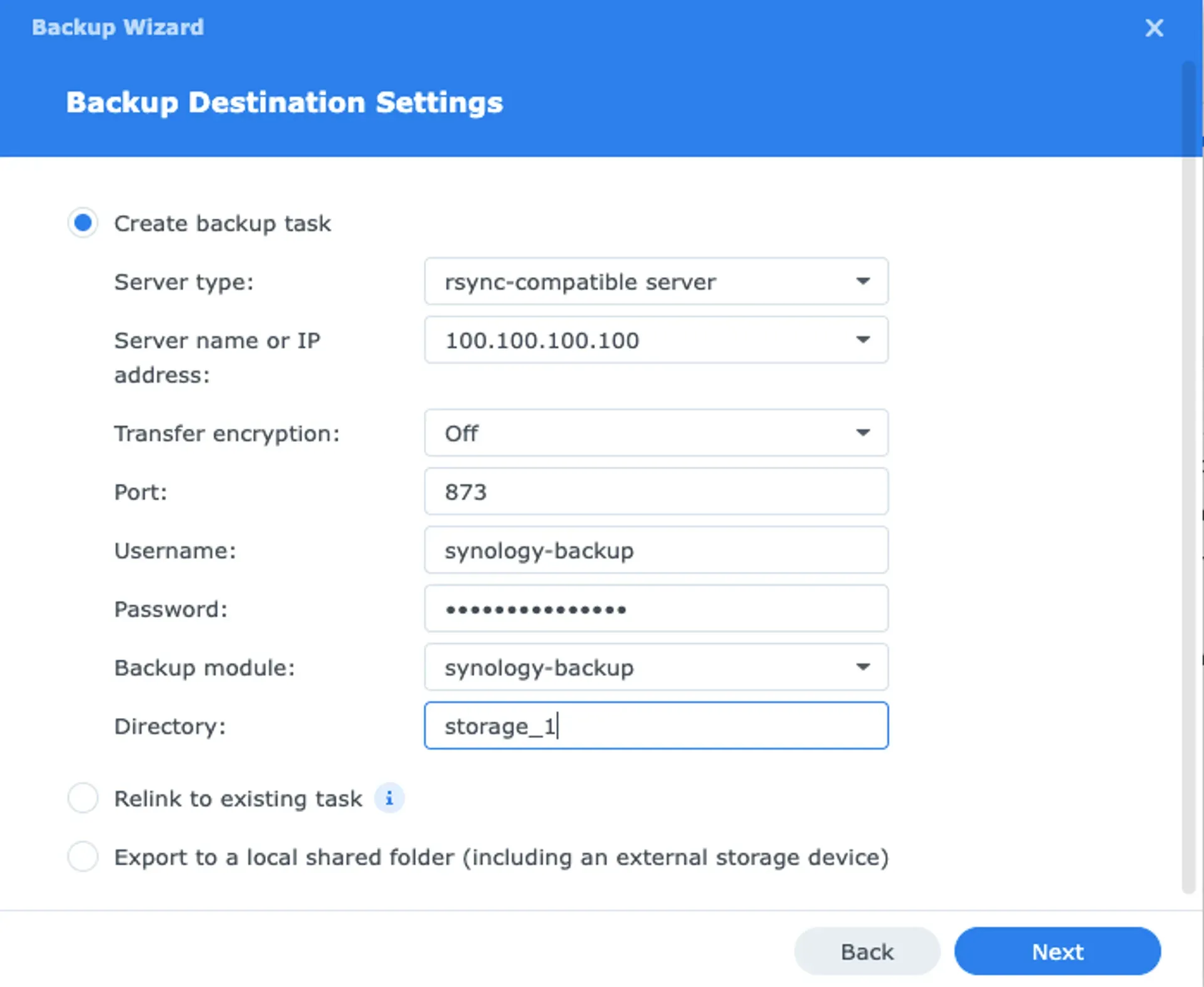Viewport: 1204px width, 987px height.
Task: Click the Backup Wizard close icon
Action: click(x=1154, y=28)
